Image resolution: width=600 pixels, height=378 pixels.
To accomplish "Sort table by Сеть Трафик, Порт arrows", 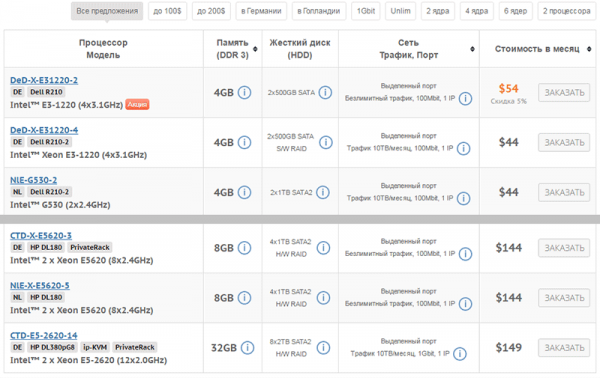I will click(473, 49).
